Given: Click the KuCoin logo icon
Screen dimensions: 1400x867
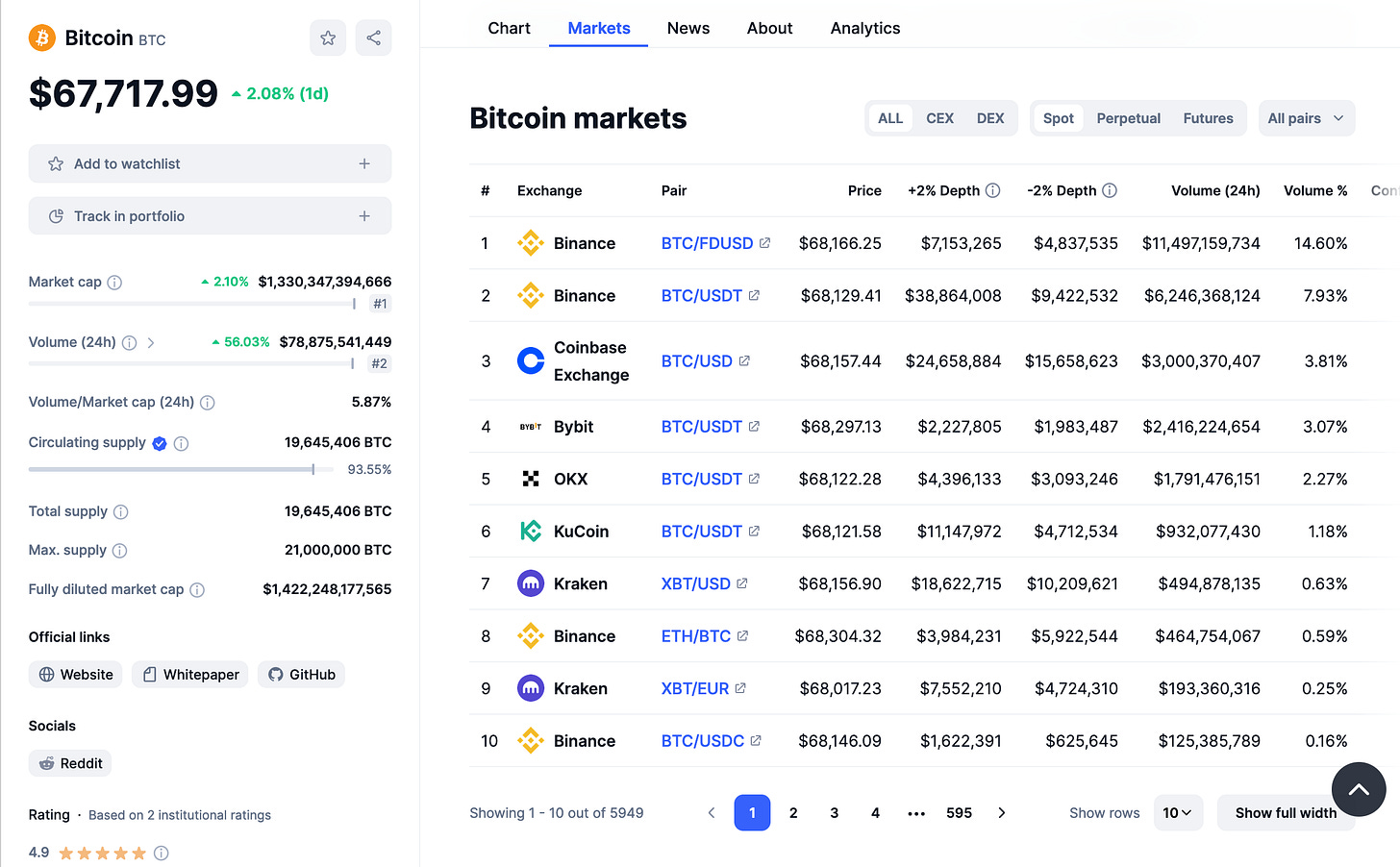Looking at the screenshot, I should coord(531,531).
